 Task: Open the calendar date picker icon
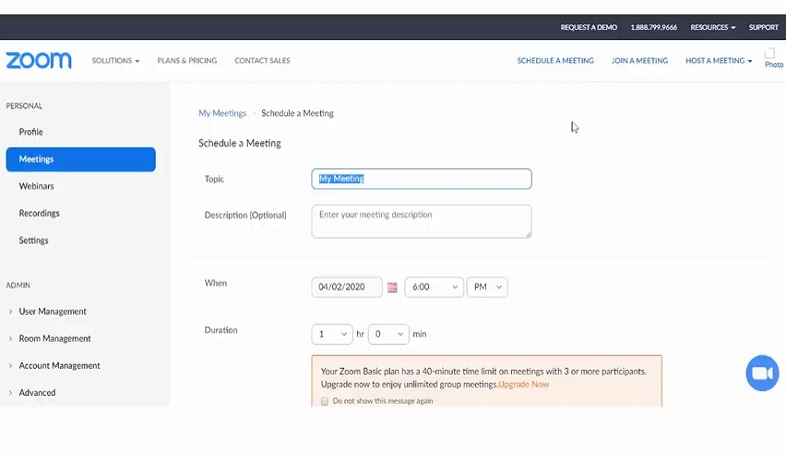[x=392, y=288]
